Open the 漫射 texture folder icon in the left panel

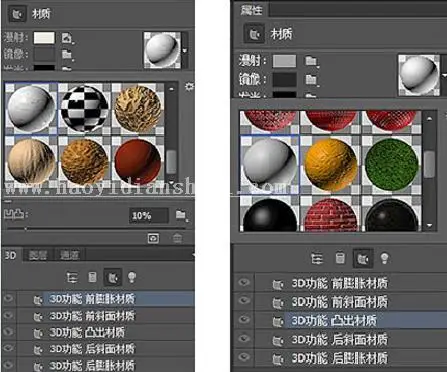coord(67,38)
